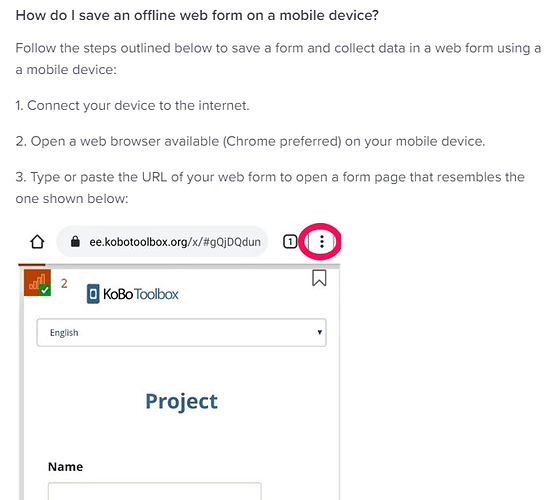Click the Name text input field

tap(154, 491)
